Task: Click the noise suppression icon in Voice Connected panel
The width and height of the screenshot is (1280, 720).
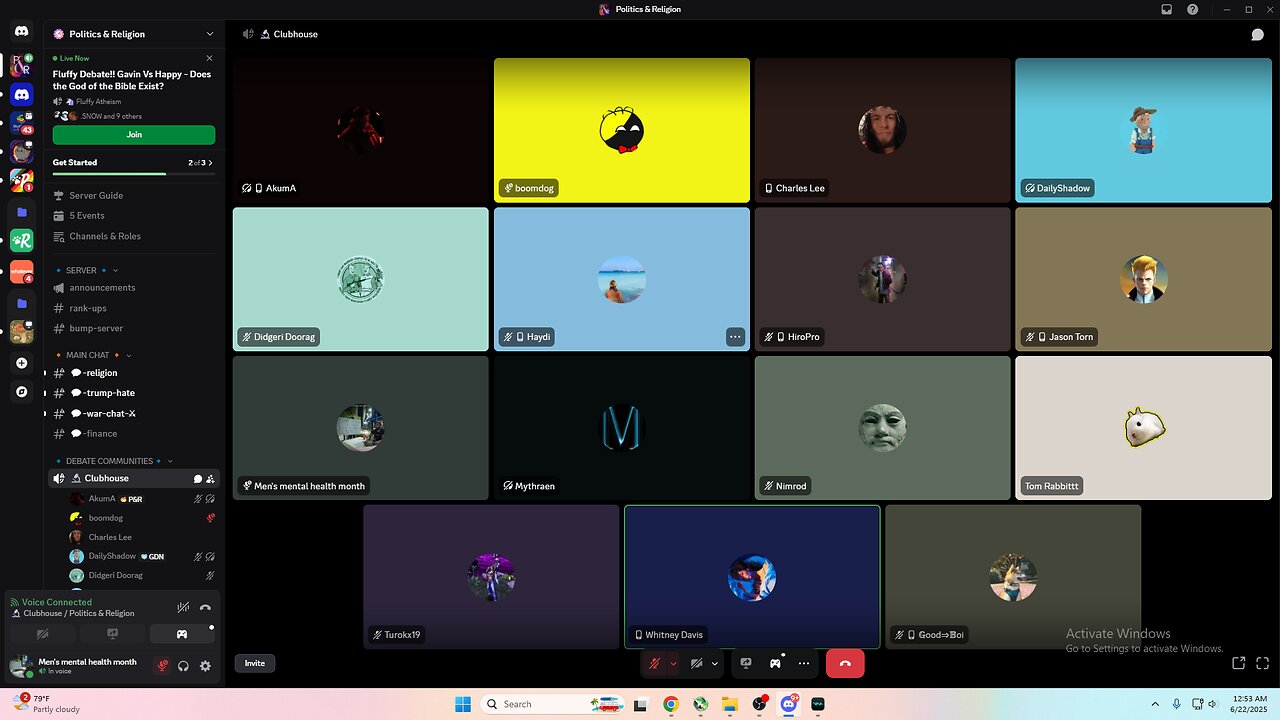Action: click(183, 607)
